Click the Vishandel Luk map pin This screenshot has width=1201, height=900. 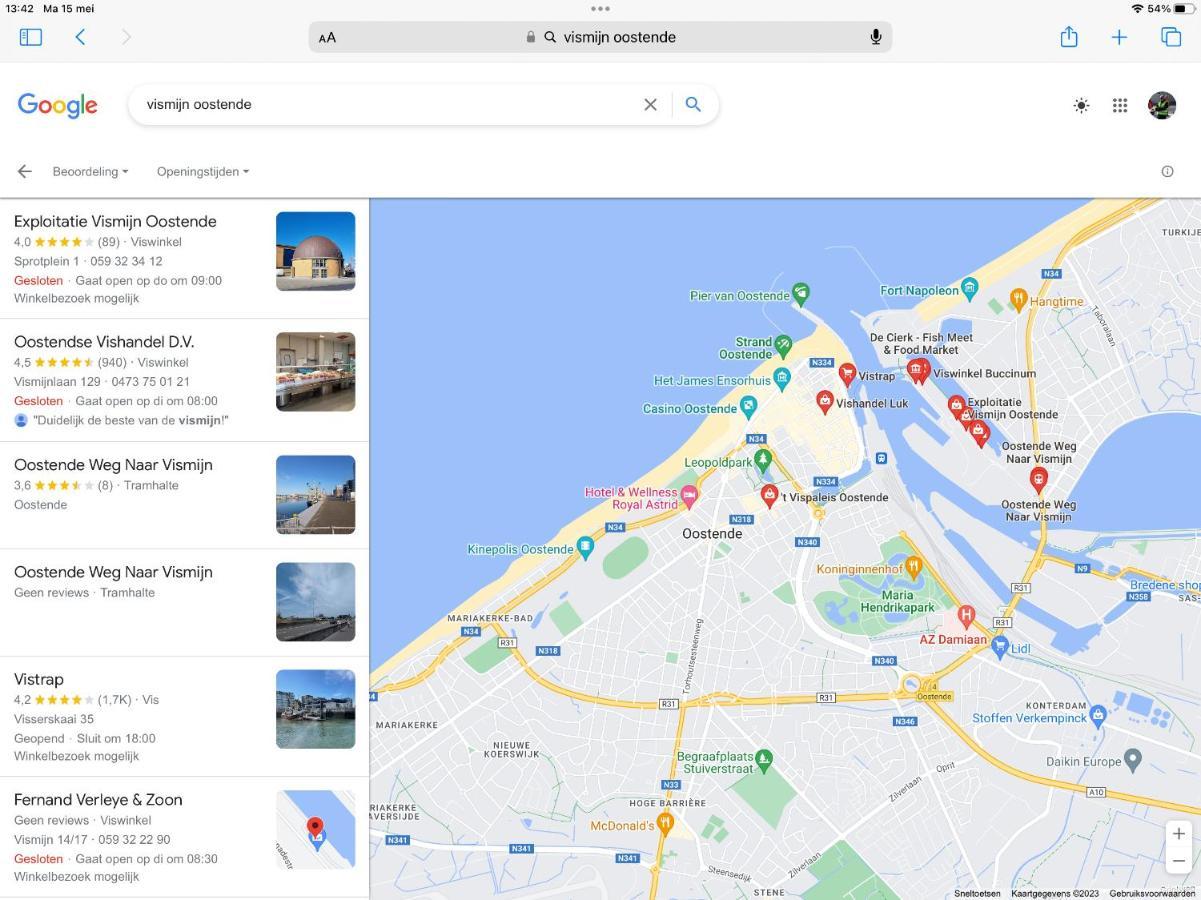[824, 401]
